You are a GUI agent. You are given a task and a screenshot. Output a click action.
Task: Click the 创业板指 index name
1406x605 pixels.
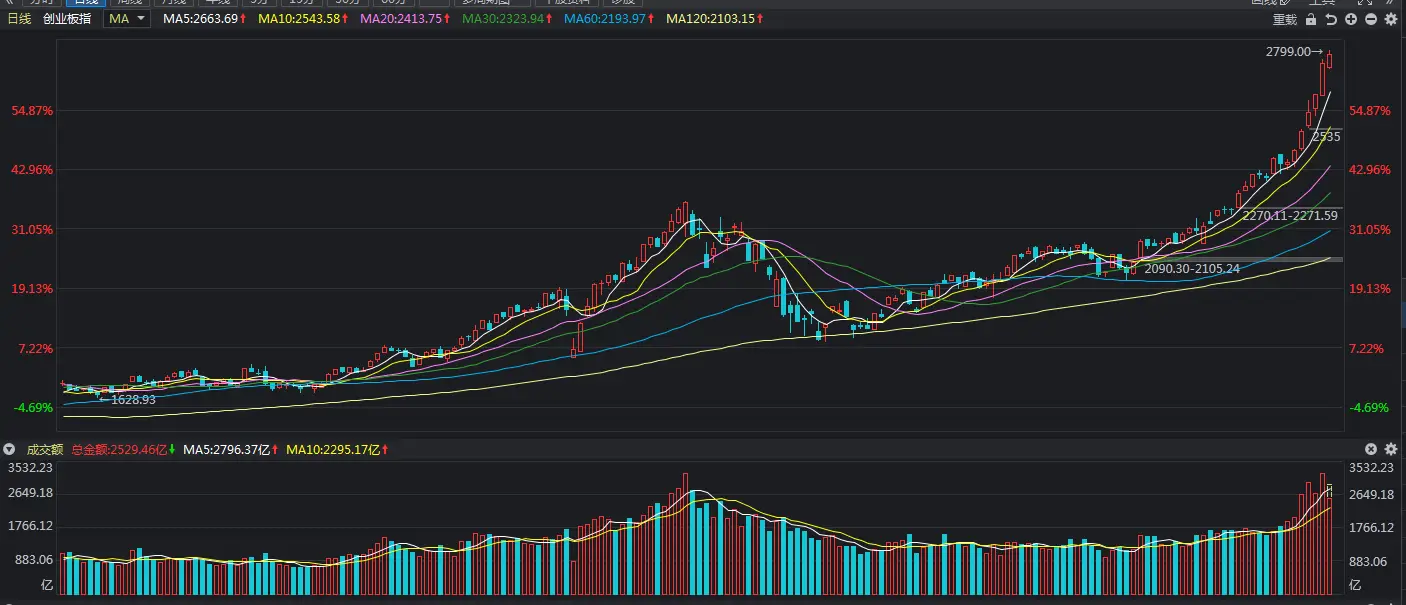67,19
